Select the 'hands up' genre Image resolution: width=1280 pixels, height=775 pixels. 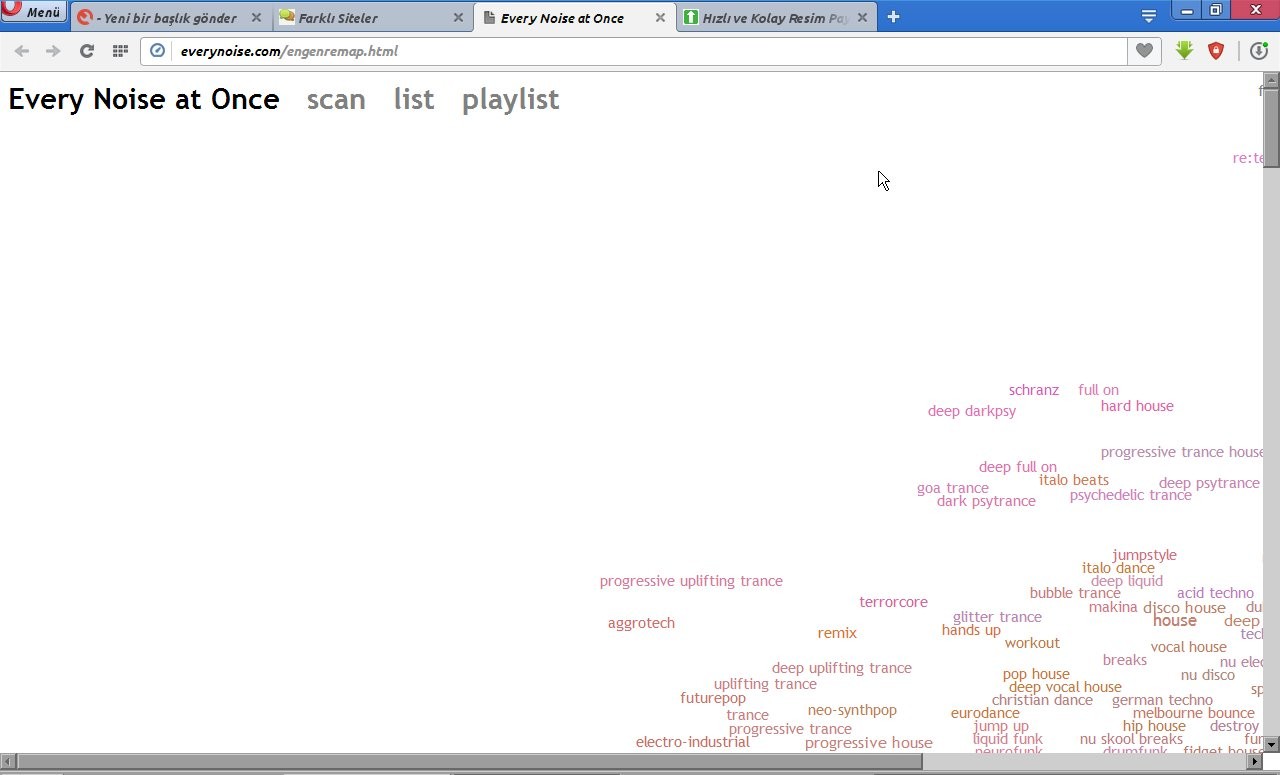(971, 630)
